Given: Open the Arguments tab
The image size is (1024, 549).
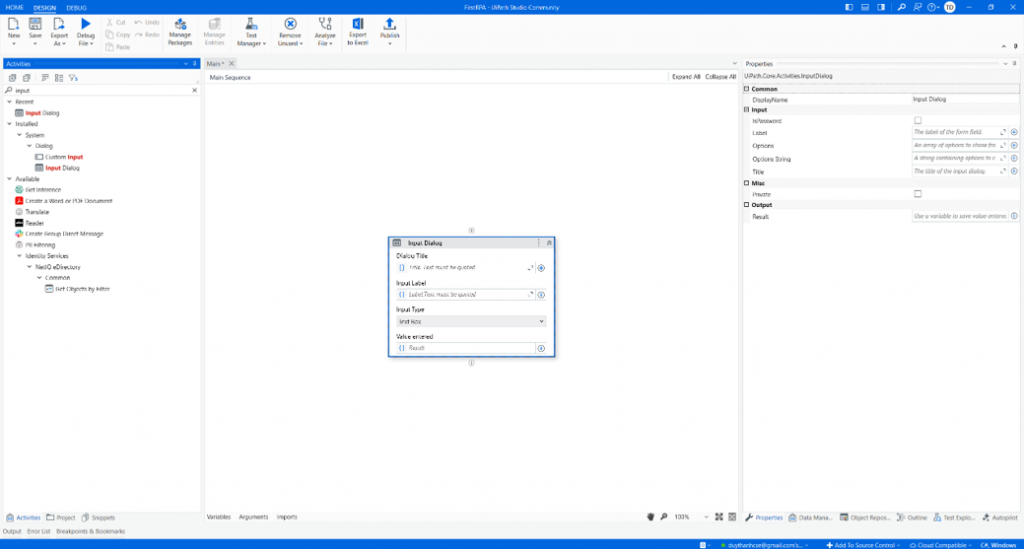Looking at the screenshot, I should [253, 517].
